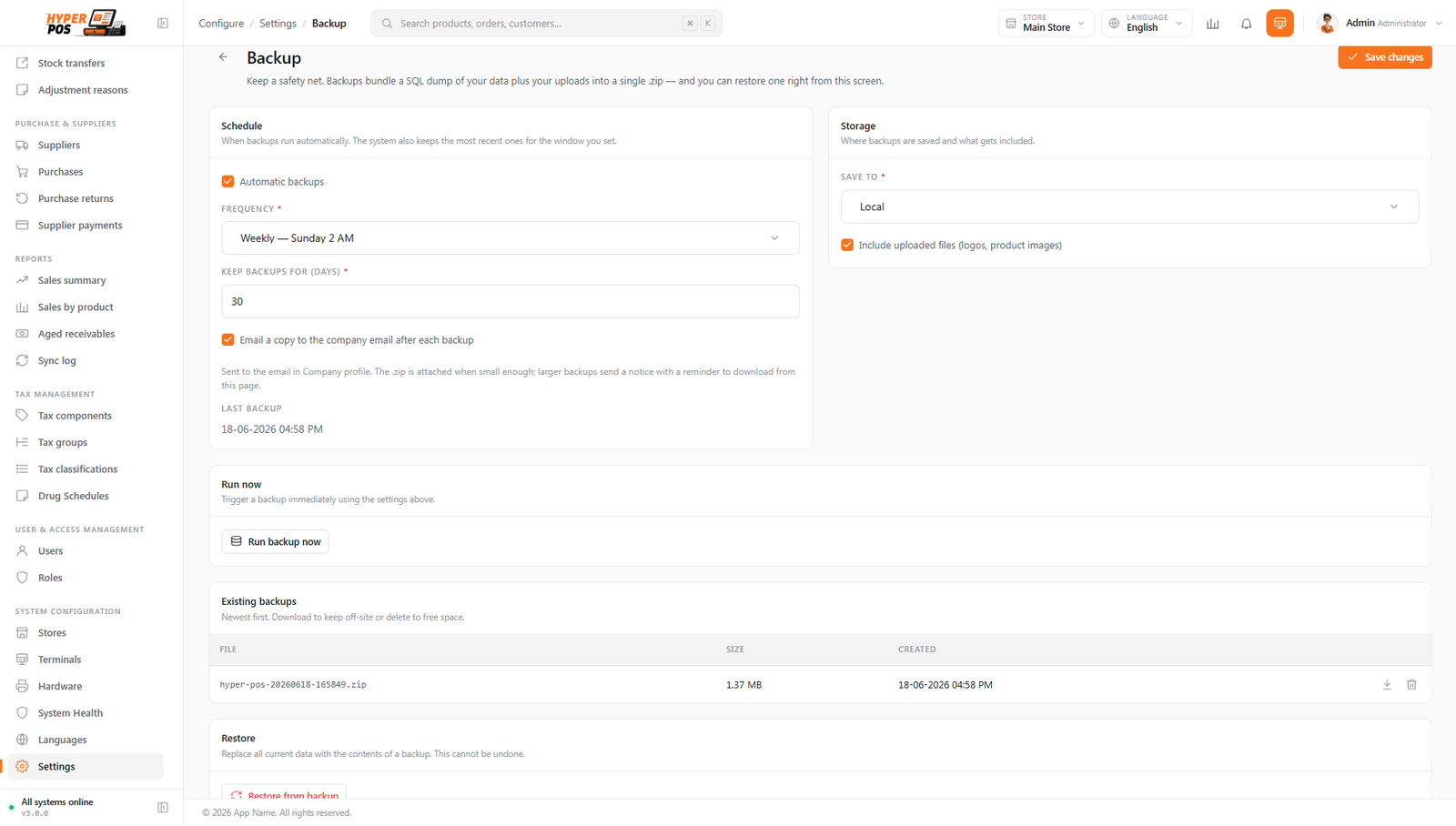Expand the Admin account menu chevron

tap(1439, 24)
